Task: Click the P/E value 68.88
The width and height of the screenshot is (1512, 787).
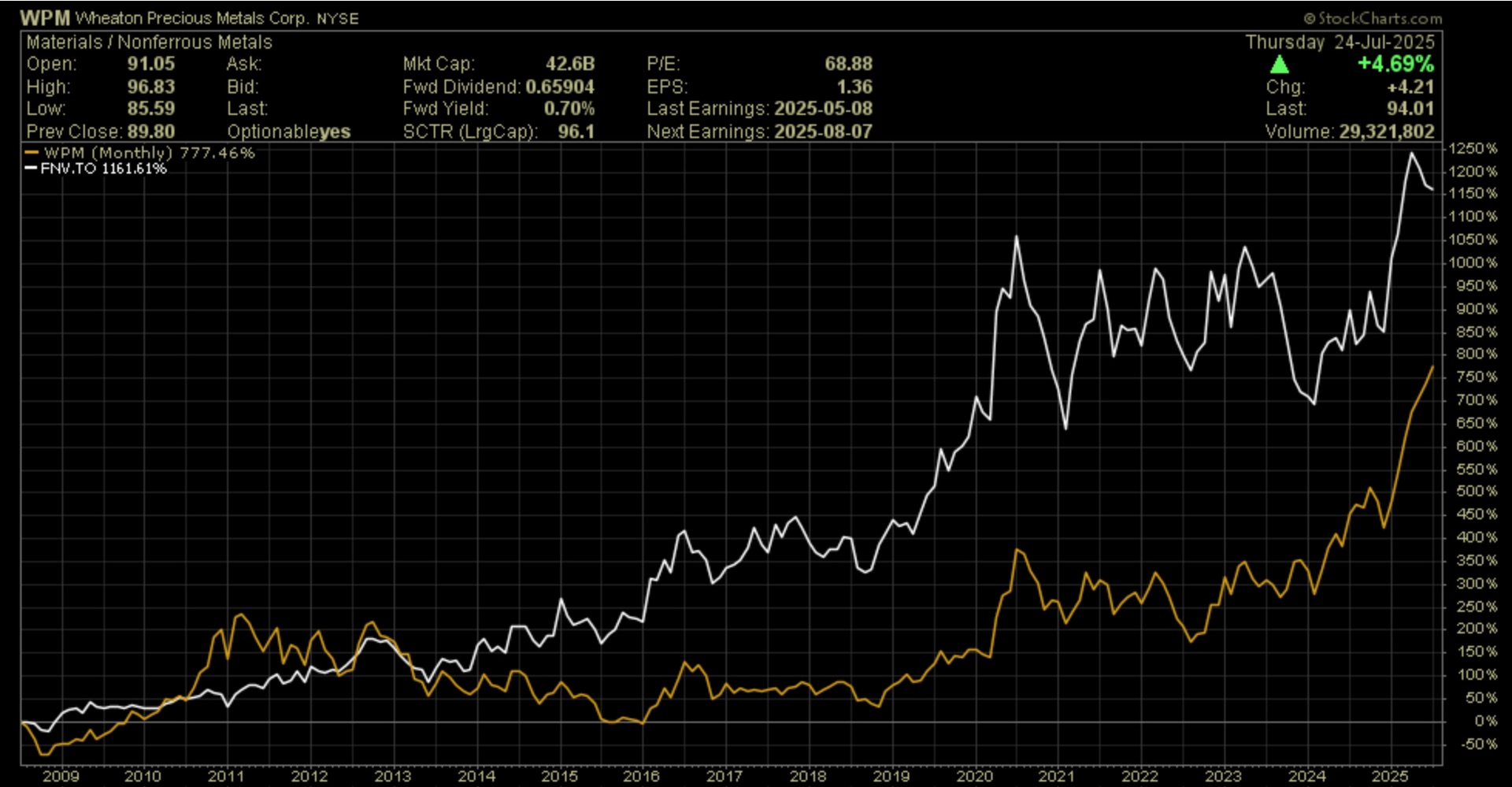Action: coord(849,65)
